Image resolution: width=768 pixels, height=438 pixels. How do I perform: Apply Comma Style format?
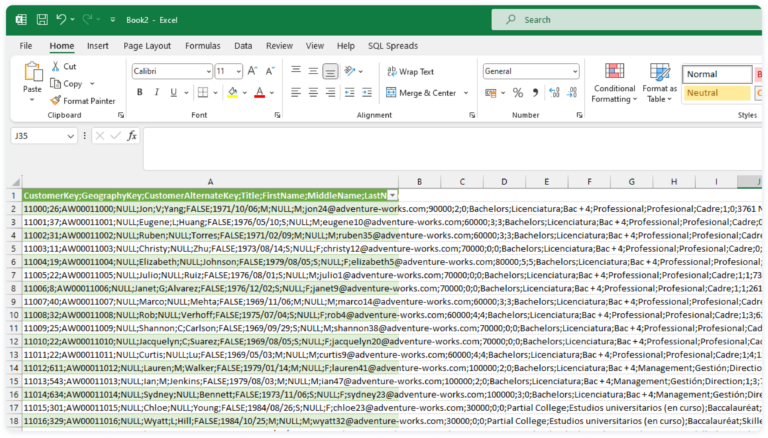click(x=535, y=93)
